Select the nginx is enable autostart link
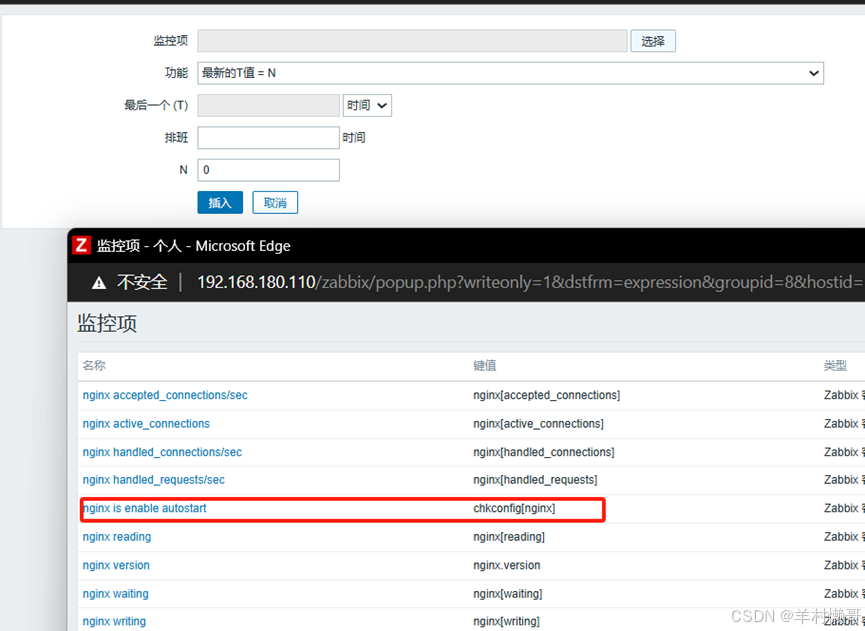 pos(145,508)
